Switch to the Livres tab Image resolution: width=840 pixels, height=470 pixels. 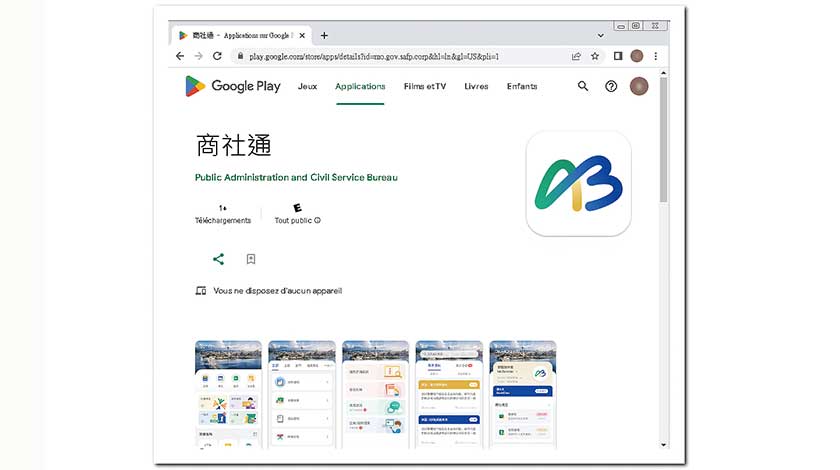click(x=476, y=86)
